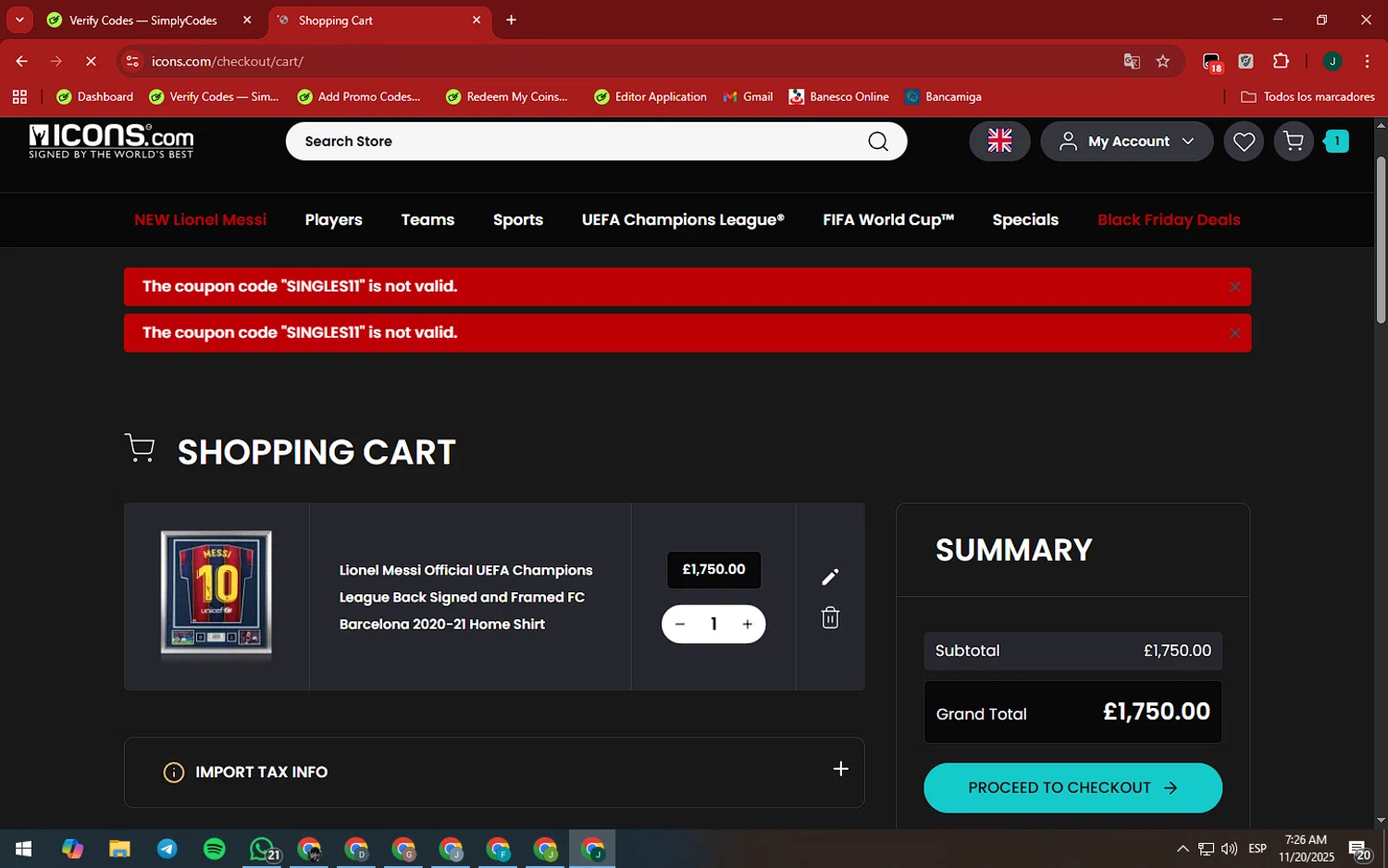
Task: Click the search magnifier icon in store search
Action: coord(878,142)
